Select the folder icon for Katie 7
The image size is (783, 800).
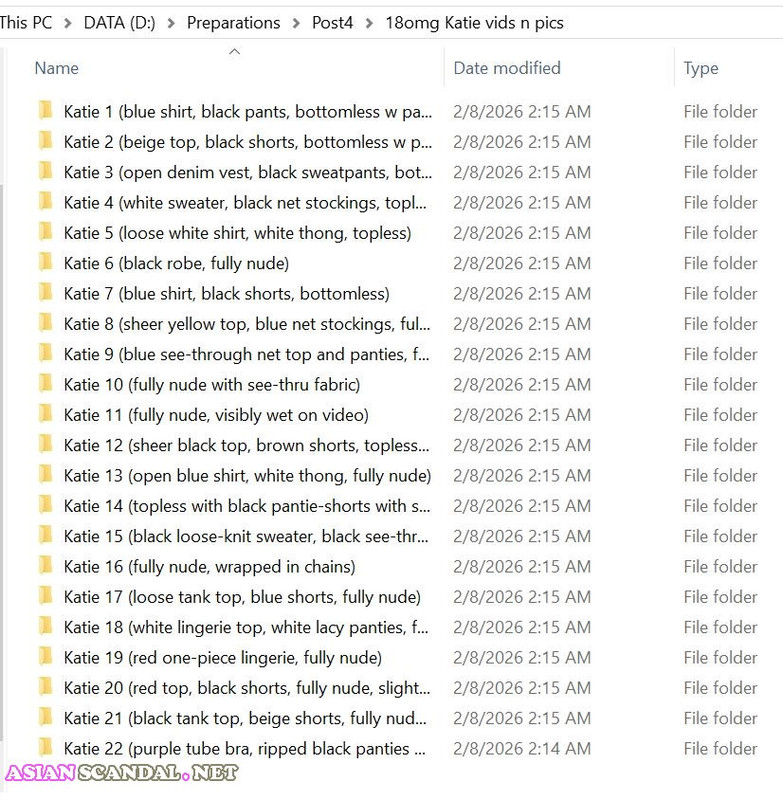45,292
